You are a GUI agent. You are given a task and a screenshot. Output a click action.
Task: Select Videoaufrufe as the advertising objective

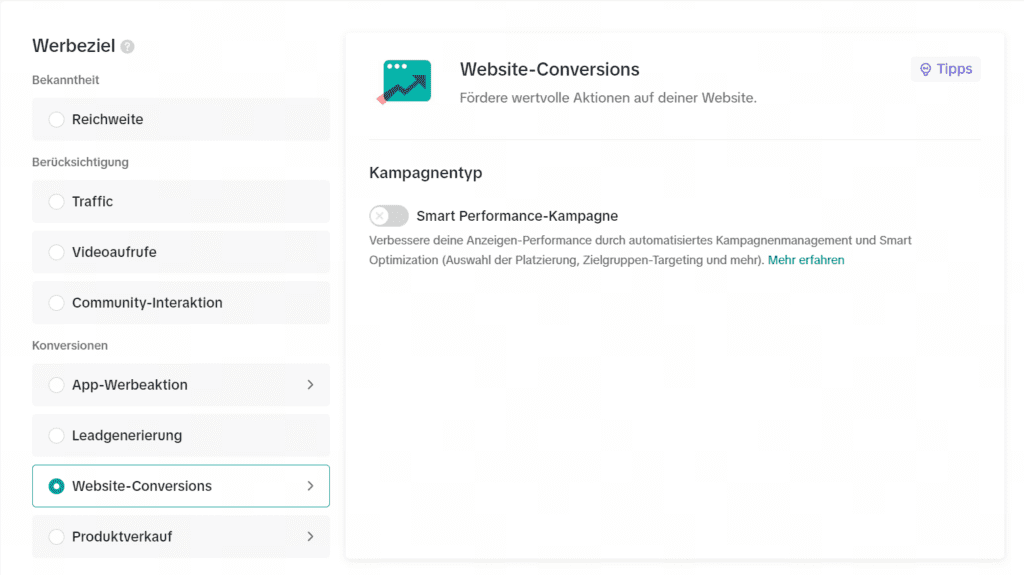click(56, 253)
